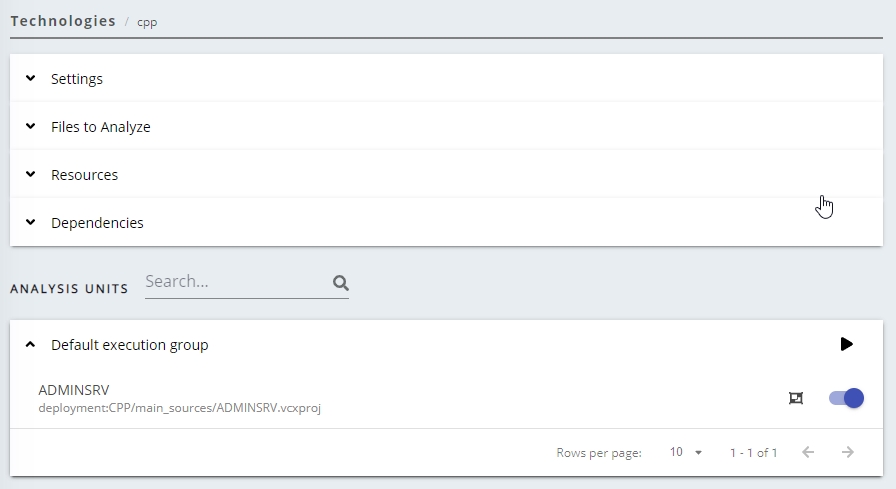Screen dimensions: 896x489
Task: Click the Default execution group title
Action: point(130,345)
